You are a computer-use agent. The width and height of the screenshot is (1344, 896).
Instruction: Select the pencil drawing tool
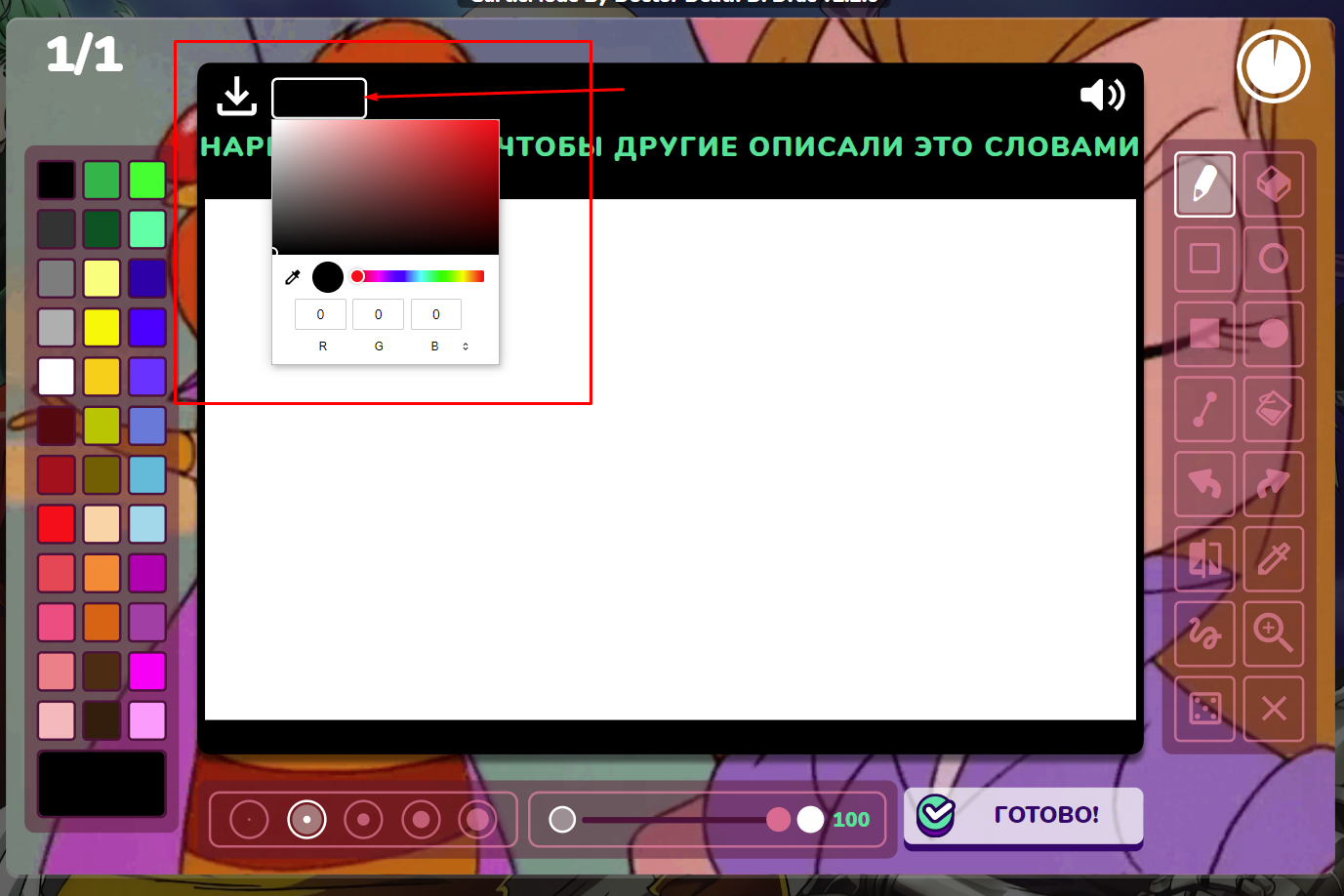[1204, 184]
